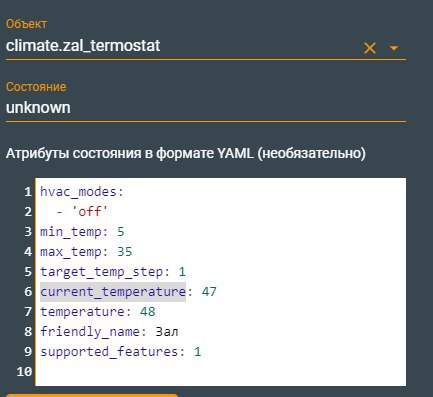Click the YAML attributes heading text

coord(186,153)
